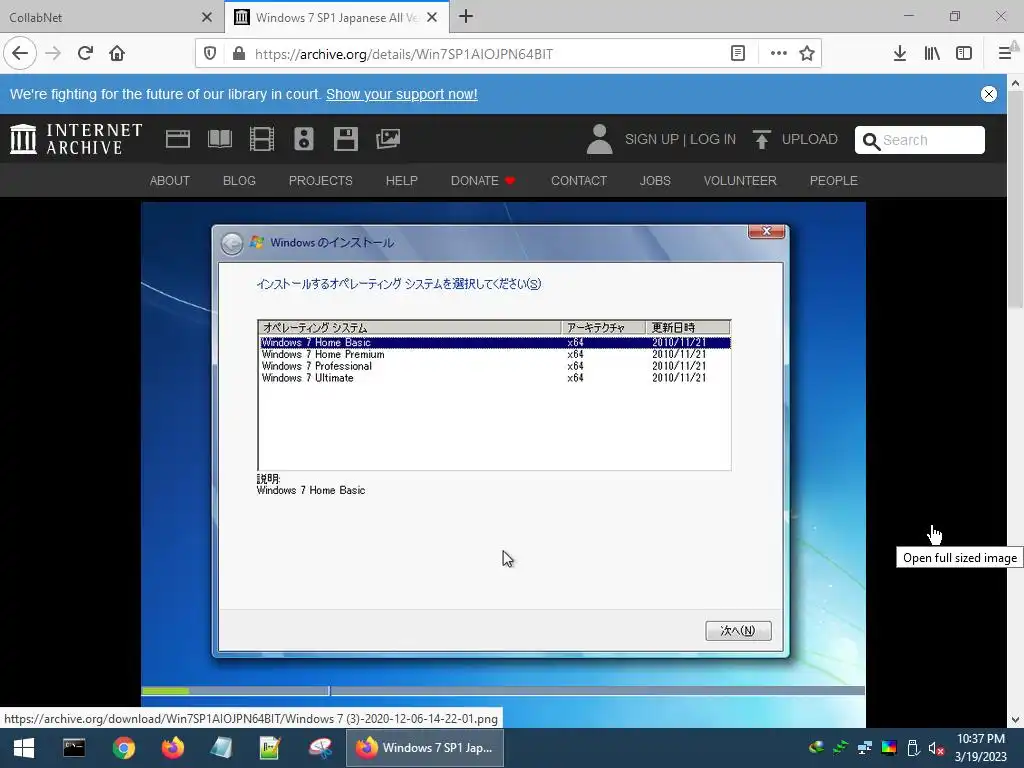The height and width of the screenshot is (768, 1024).
Task: Open the Video film icon
Action: click(x=262, y=139)
